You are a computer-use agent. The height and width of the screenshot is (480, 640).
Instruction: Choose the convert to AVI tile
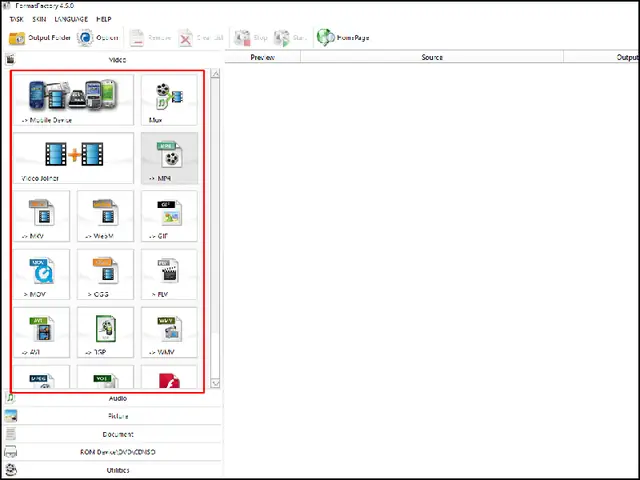point(42,332)
